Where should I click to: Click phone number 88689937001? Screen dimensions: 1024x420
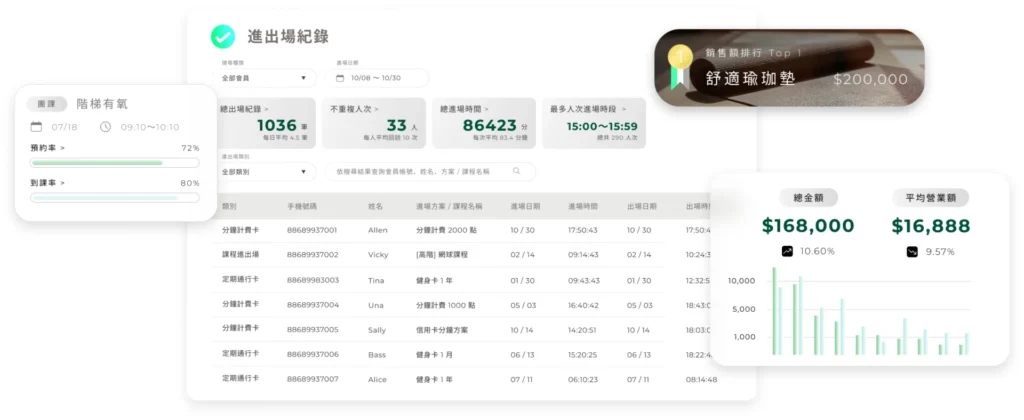tap(313, 230)
